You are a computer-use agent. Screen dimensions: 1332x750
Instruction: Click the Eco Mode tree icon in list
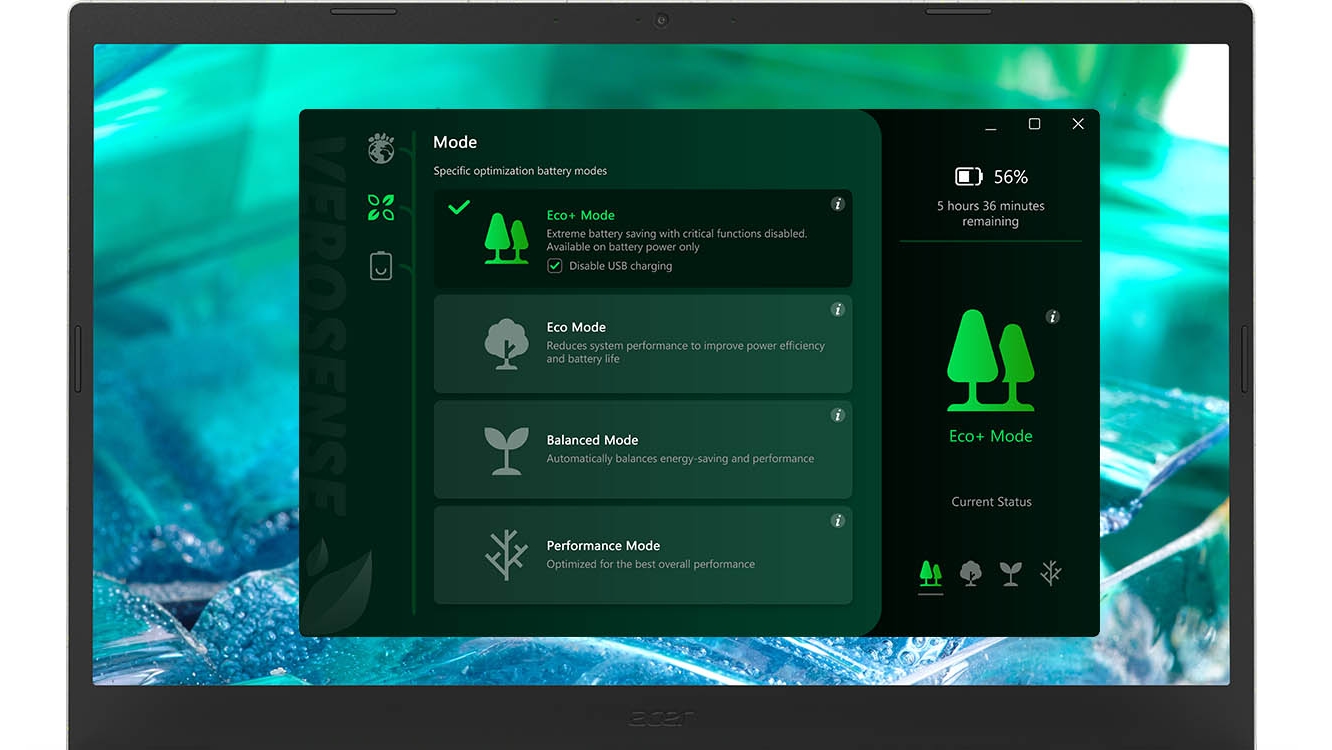click(x=506, y=344)
